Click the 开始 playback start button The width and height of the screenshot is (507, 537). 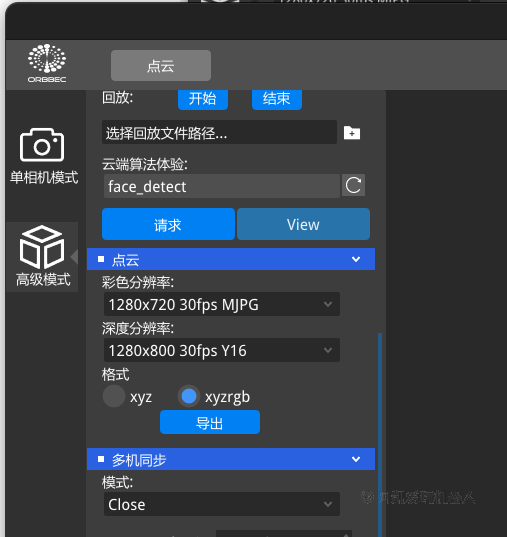[x=203, y=99]
